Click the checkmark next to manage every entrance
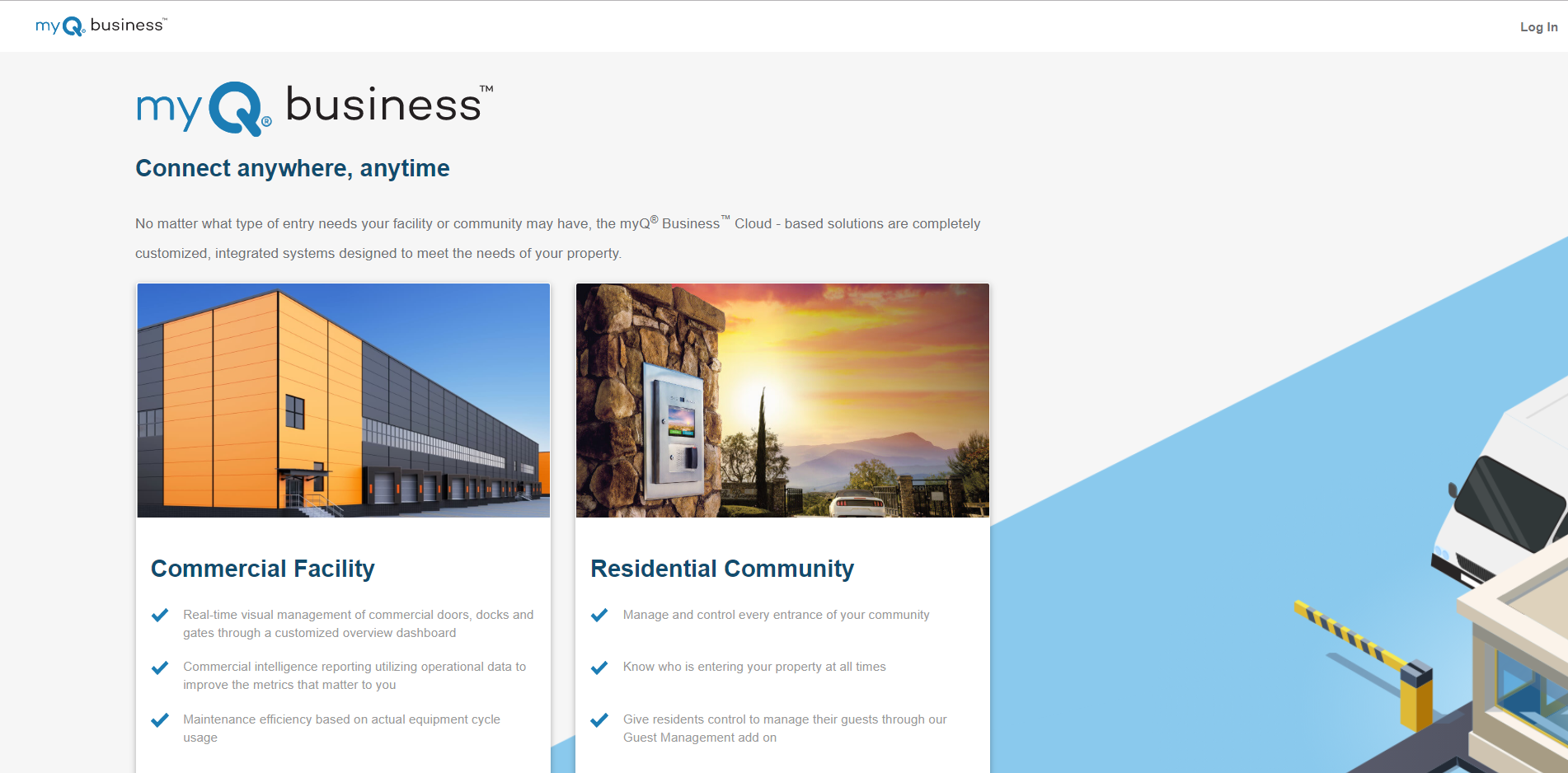The width and height of the screenshot is (1568, 773). 599,615
